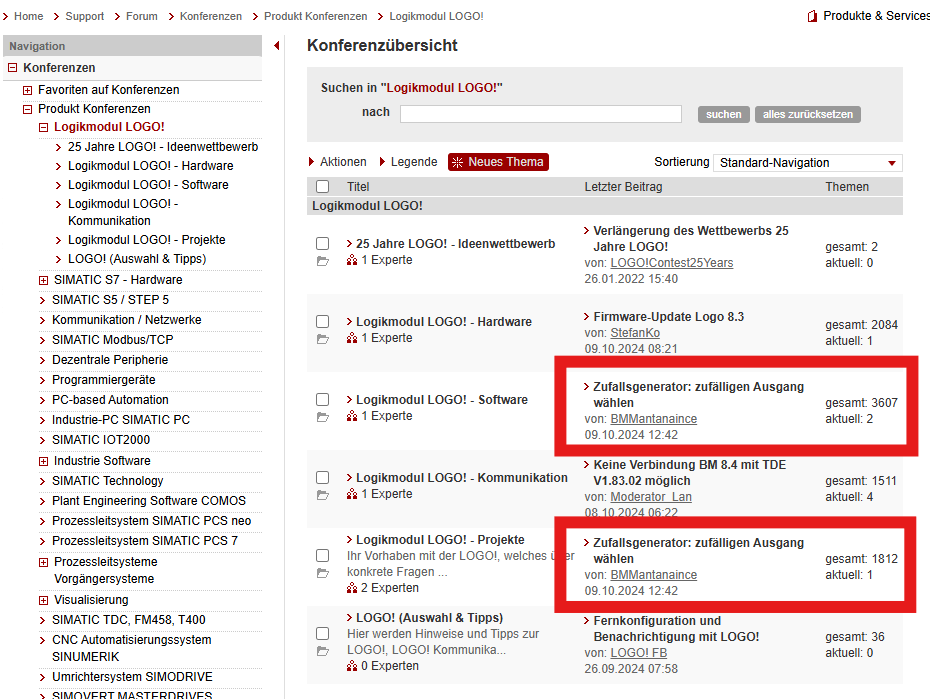Select LOGO! (Auswahl & Tipps) in navigation tree

[x=137, y=259]
